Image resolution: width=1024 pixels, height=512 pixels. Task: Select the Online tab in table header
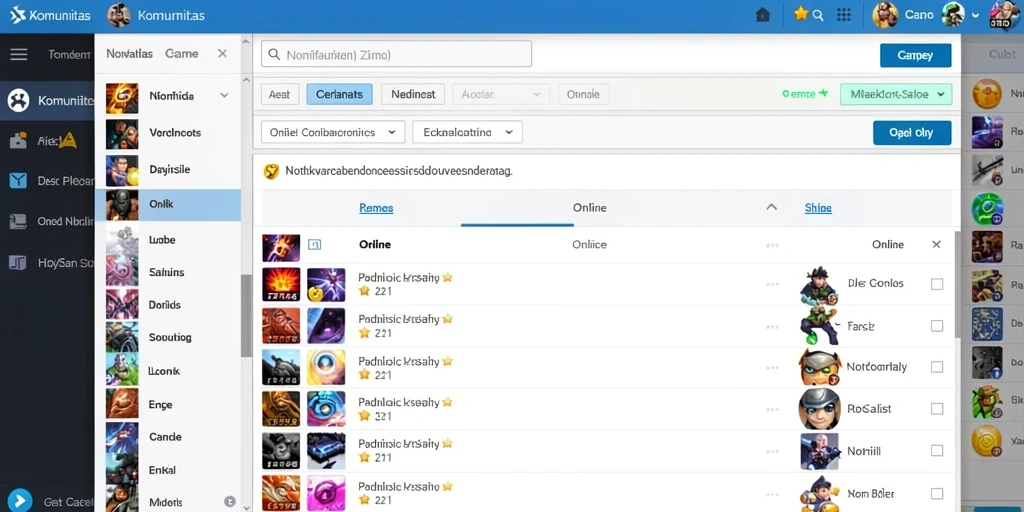[x=589, y=208]
